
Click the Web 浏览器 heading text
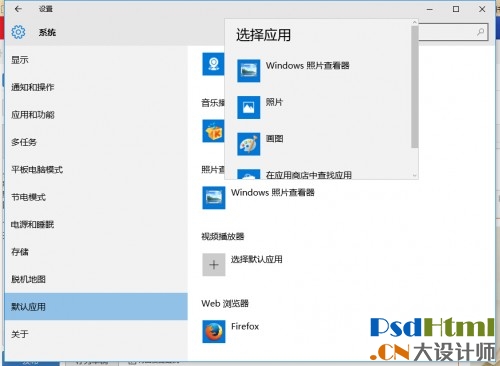tap(225, 303)
